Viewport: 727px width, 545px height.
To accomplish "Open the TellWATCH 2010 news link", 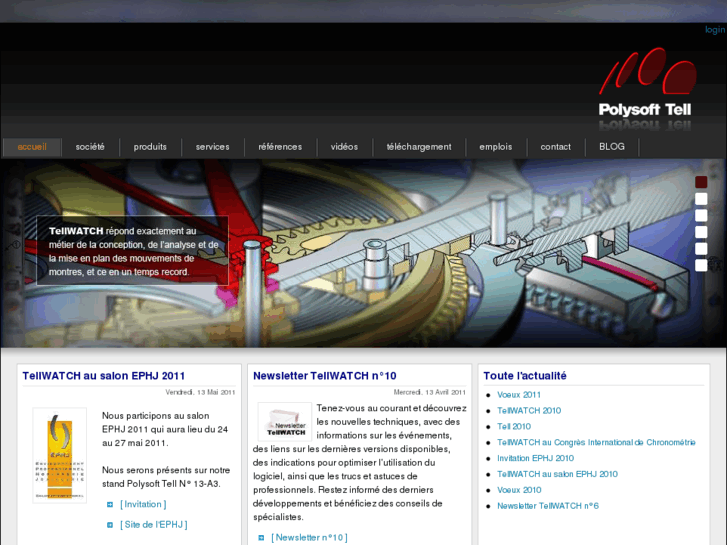I will 529,410.
